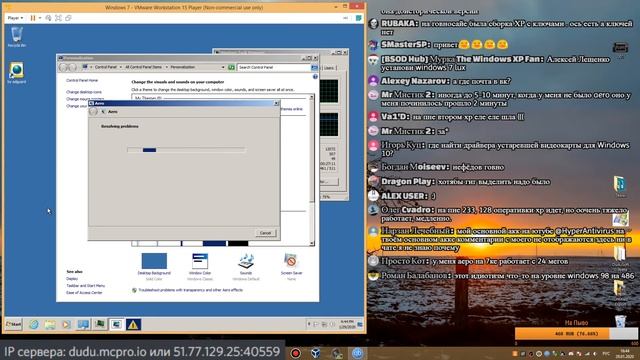Screen dimensions: 640x360
Task: Switch to Unity mode in VMware toolbar
Action: [x=68, y=18]
